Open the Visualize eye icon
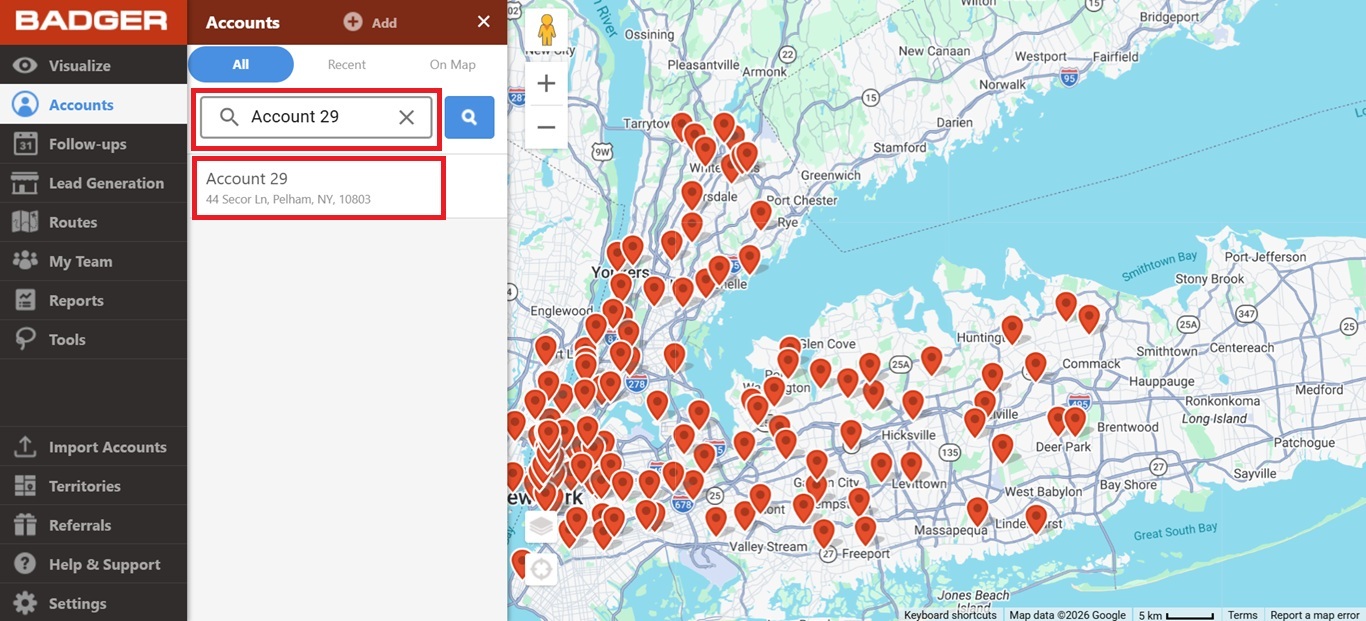Image resolution: width=1366 pixels, height=621 pixels. point(25,66)
